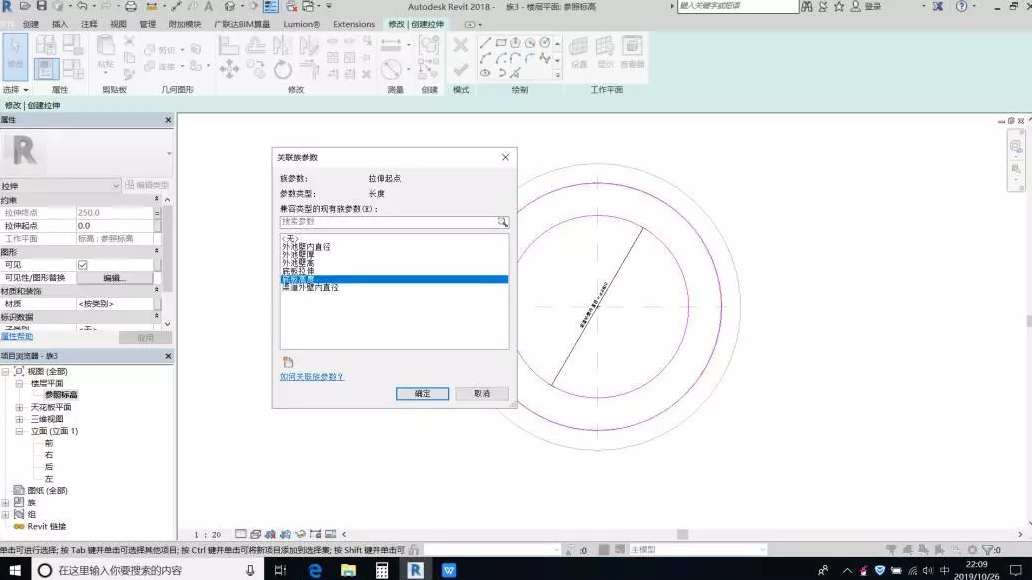Viewport: 1032px width, 580px height.
Task: Click the horizontal scrollbar thumb of the drawing view
Action: tap(683, 535)
